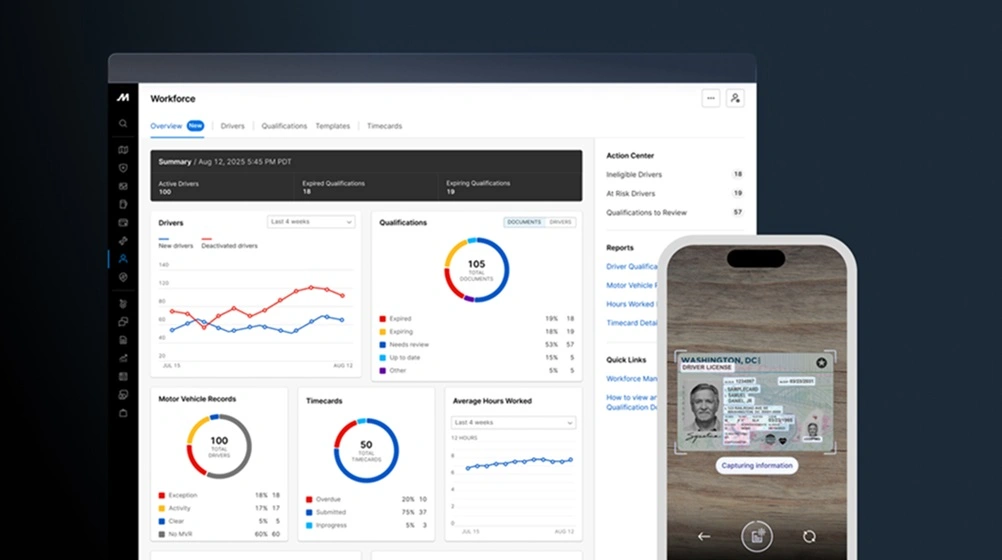Tap the capture document button on the phone
Viewport: 1002px width, 560px height.
757,536
